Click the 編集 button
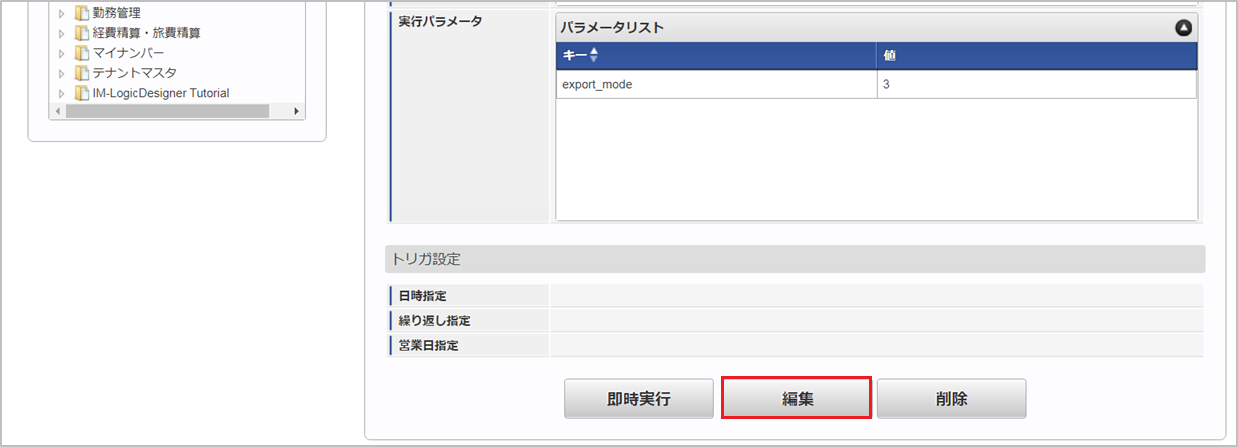Screen dimensions: 1238x447 (797, 398)
